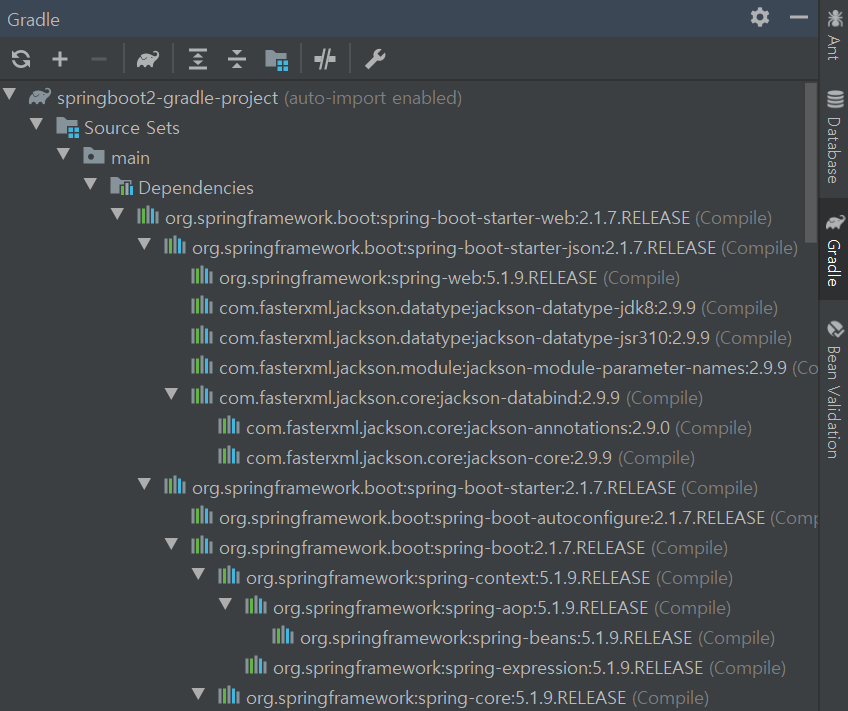Collapse the Dependencies node
Viewport: 848px width, 711px height.
[91, 184]
